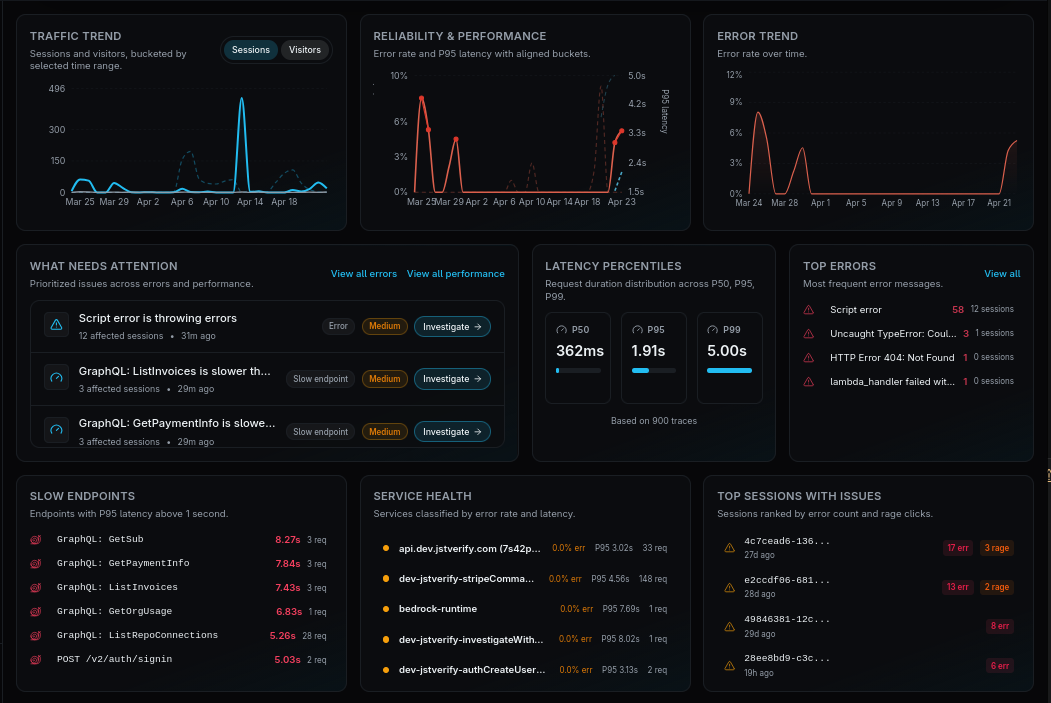Select the Script error row text in Top Errors
The image size is (1051, 703).
(855, 310)
